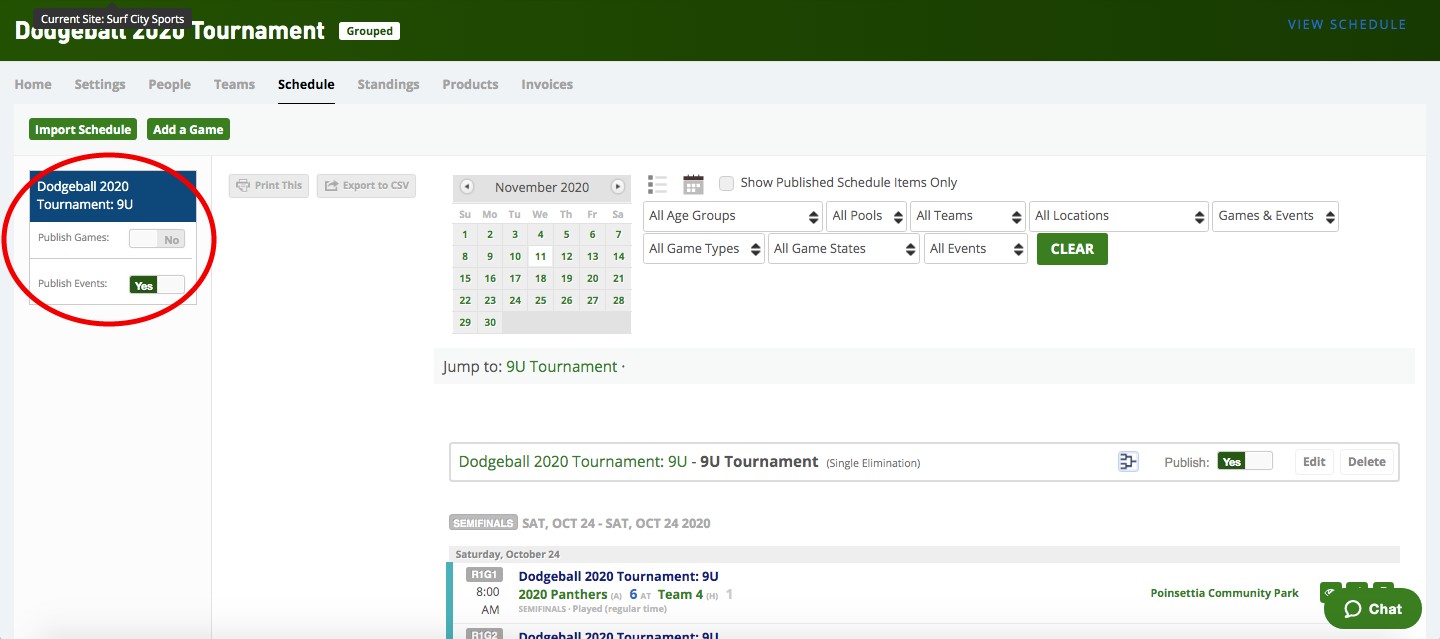
Task: Open All Events dropdown
Action: 975,249
